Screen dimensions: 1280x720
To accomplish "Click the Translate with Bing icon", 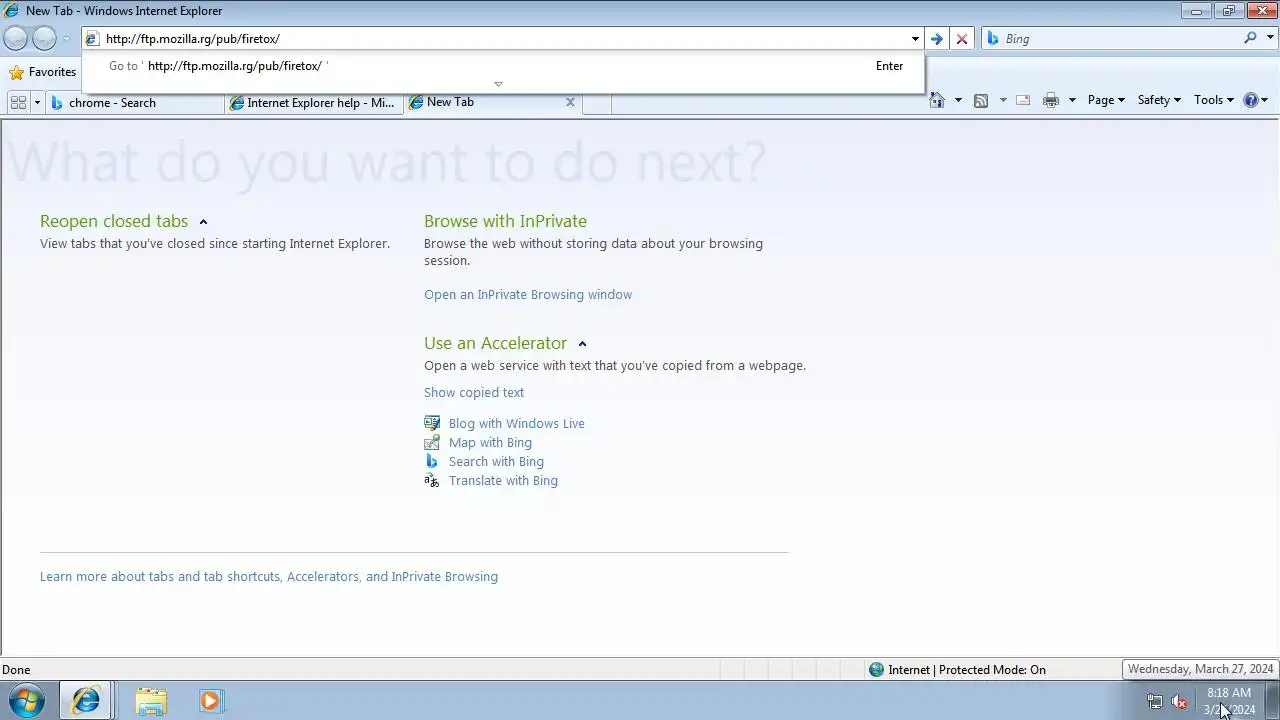I will [432, 480].
